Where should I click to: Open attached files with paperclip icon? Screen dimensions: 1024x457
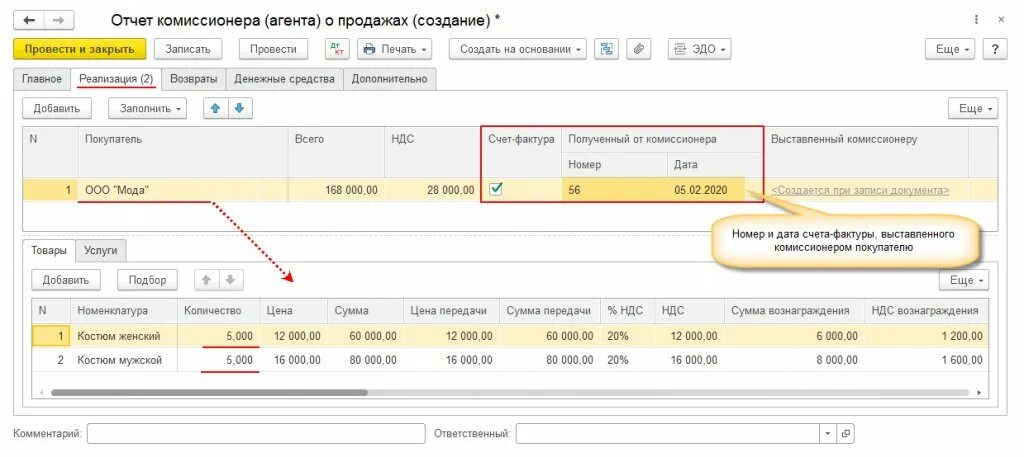[x=639, y=49]
